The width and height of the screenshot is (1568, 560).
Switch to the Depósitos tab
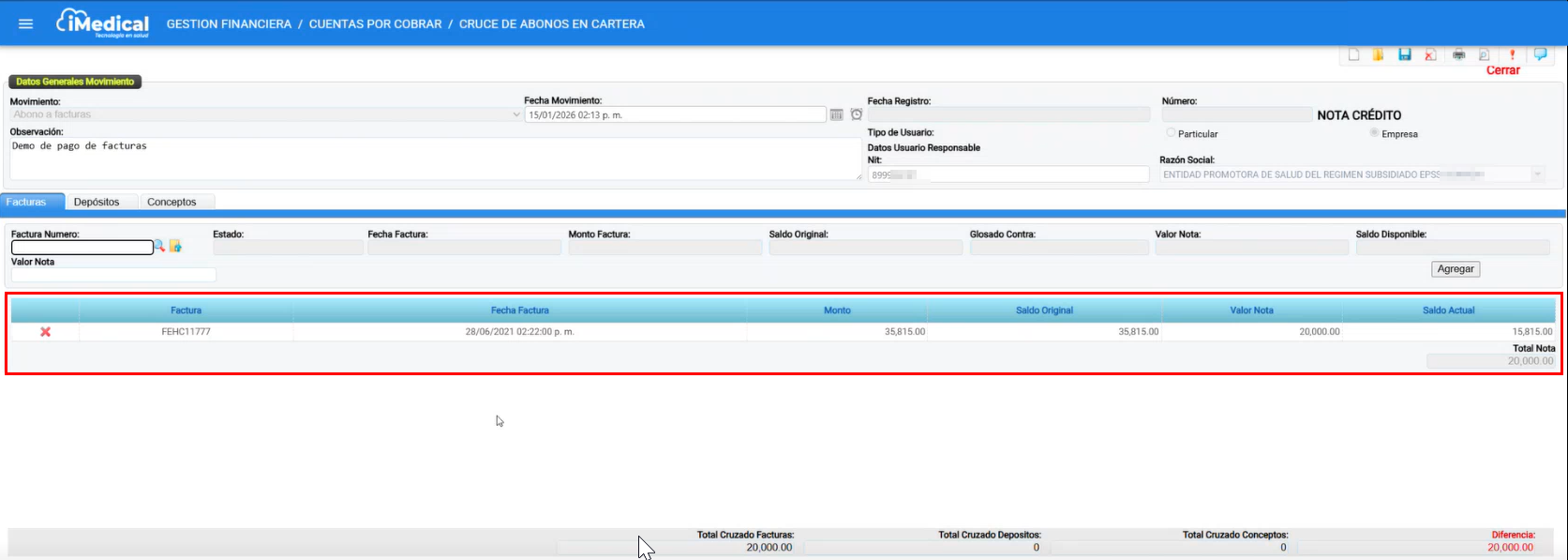pos(97,202)
